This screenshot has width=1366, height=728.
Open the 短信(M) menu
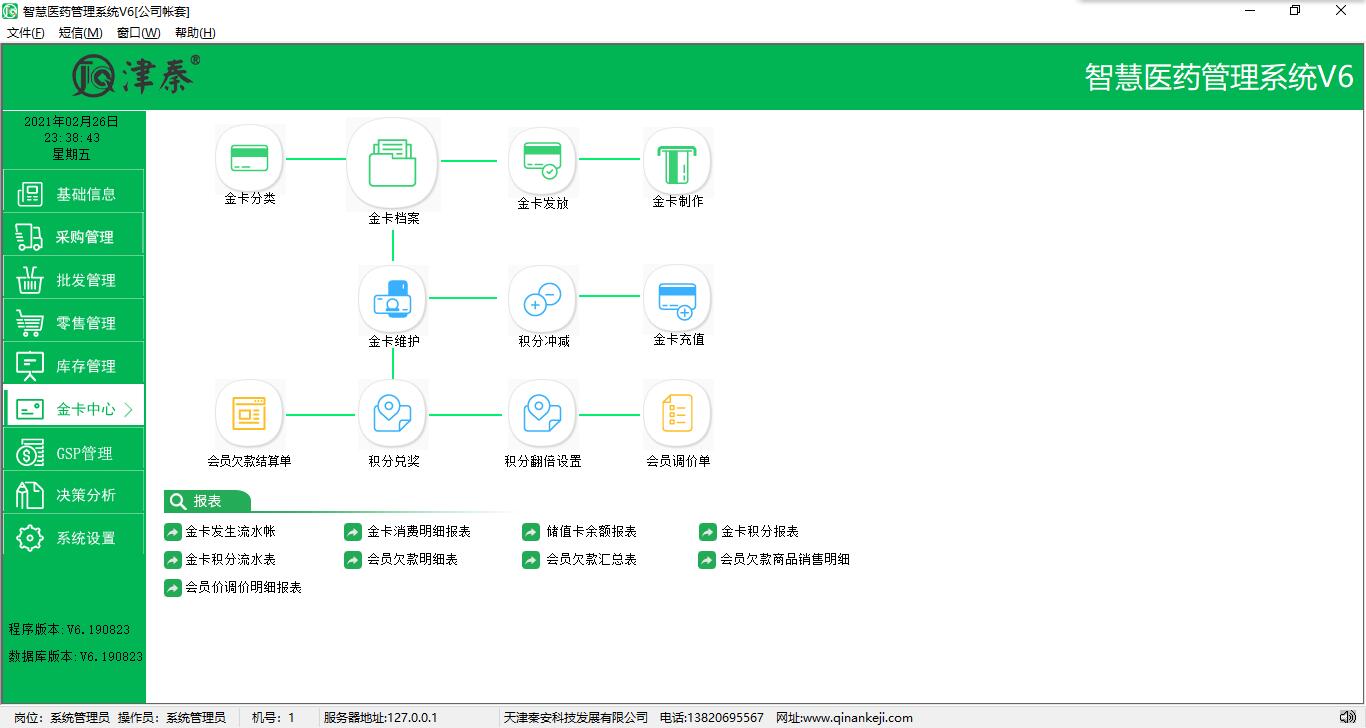click(x=80, y=33)
